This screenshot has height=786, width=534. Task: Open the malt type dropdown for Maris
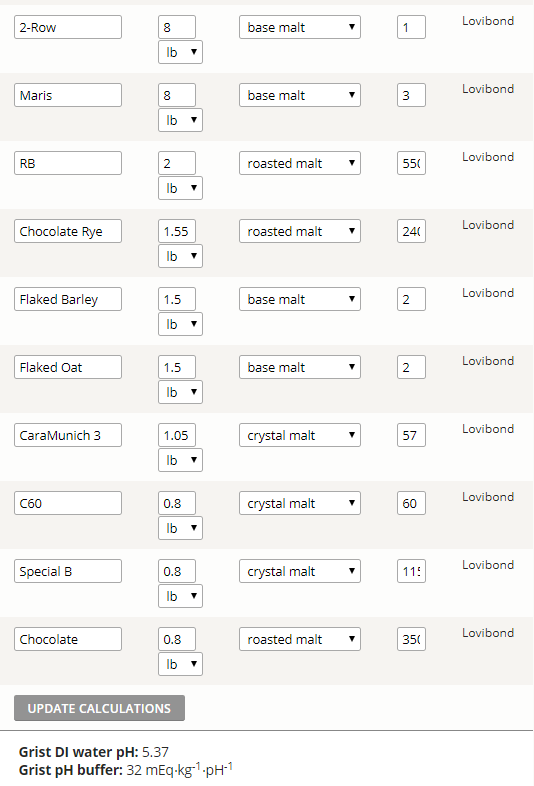(x=300, y=95)
